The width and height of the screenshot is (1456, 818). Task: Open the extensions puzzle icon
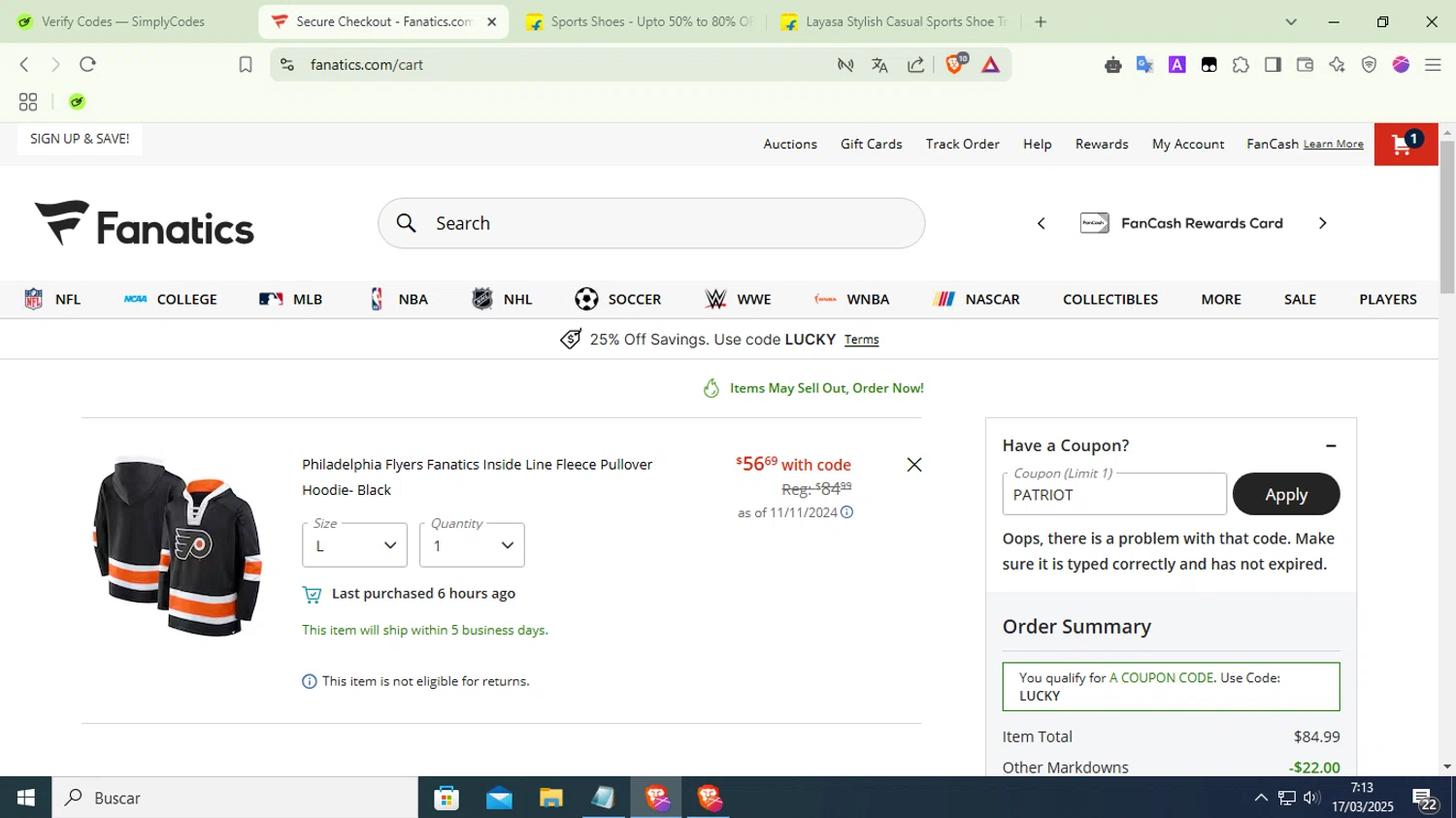[1241, 65]
